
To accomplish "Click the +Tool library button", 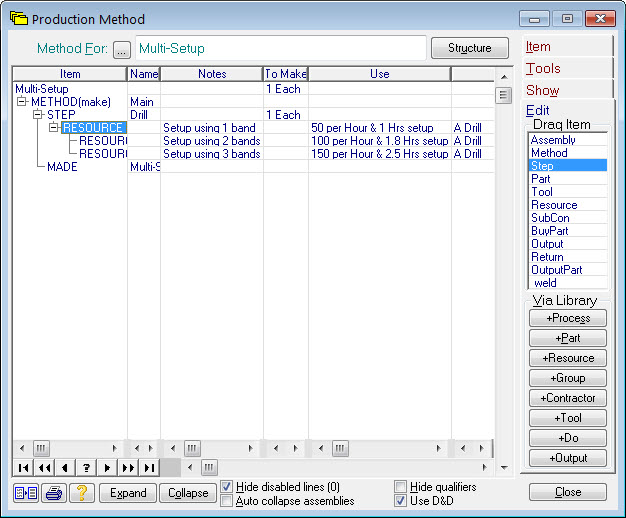I will (x=568, y=418).
